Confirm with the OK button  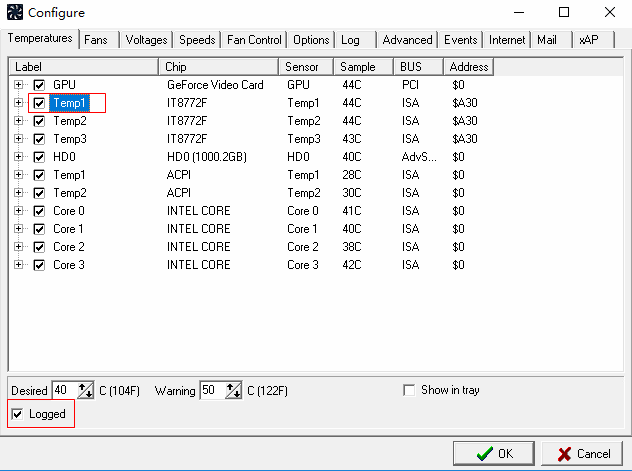coord(494,454)
